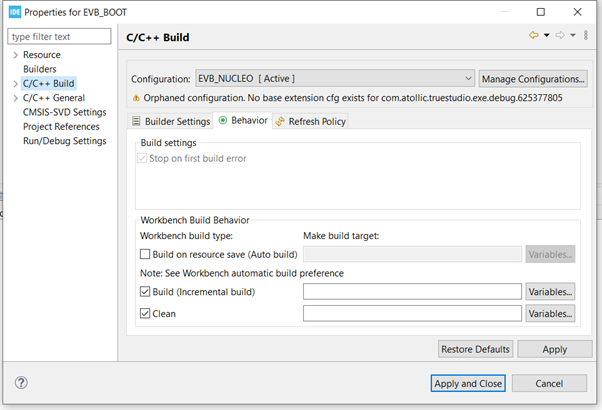Open the Configuration dropdown
The image size is (602, 410).
(x=335, y=79)
